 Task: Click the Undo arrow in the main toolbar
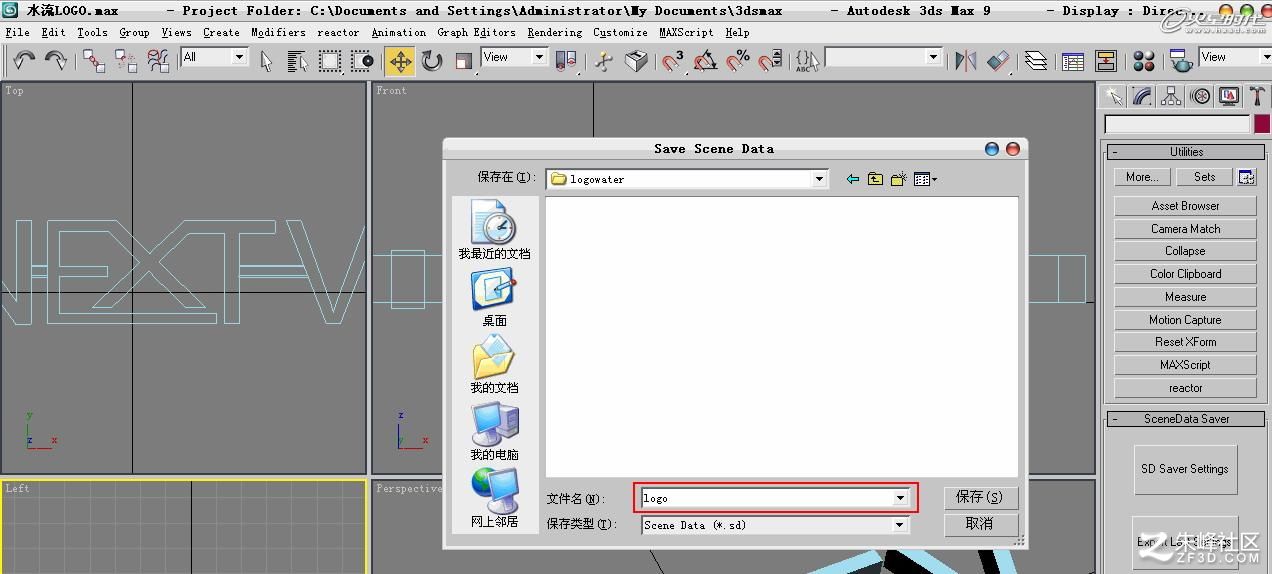click(24, 61)
